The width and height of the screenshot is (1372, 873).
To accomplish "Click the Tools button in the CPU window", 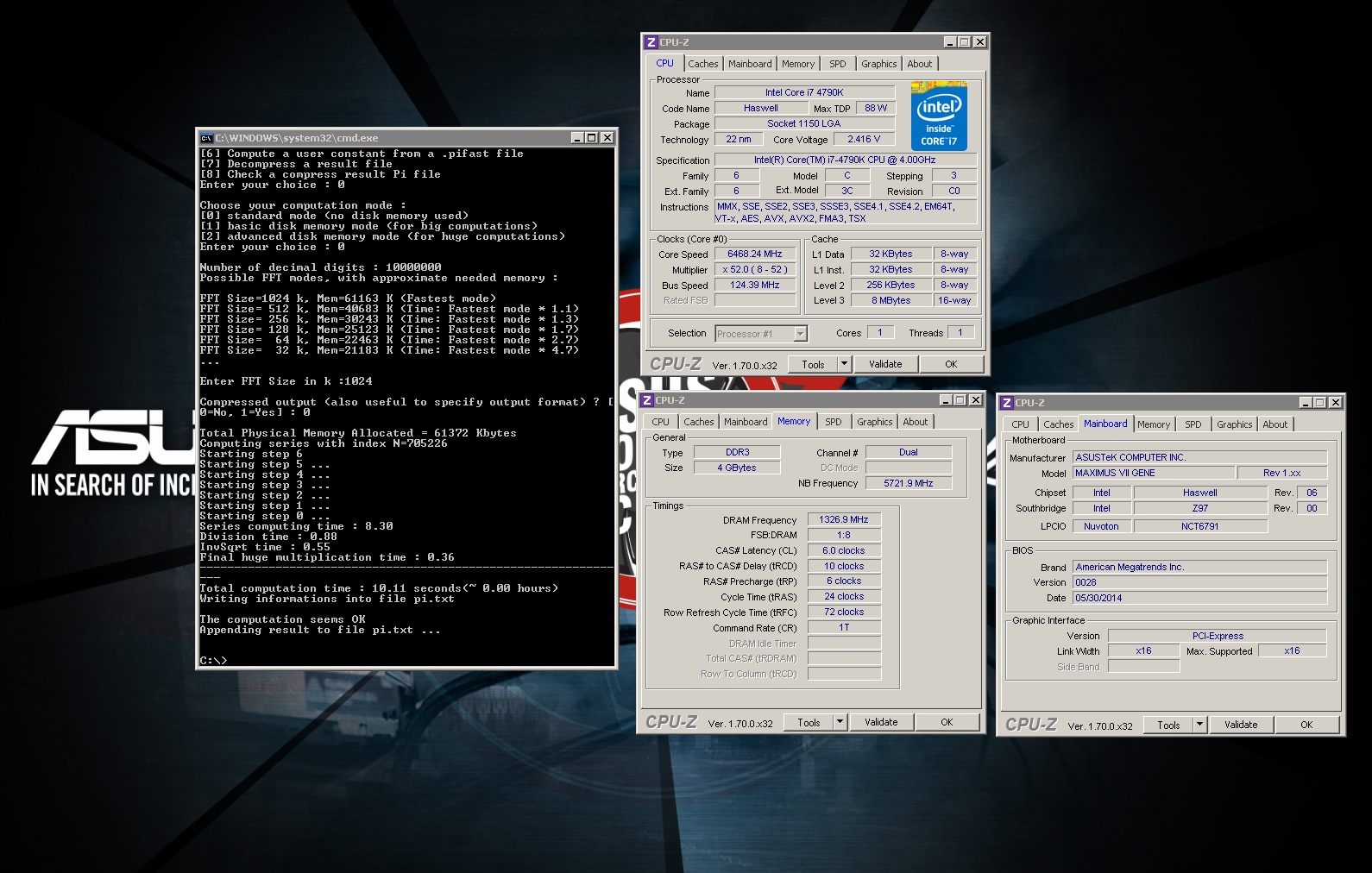I will [x=813, y=364].
